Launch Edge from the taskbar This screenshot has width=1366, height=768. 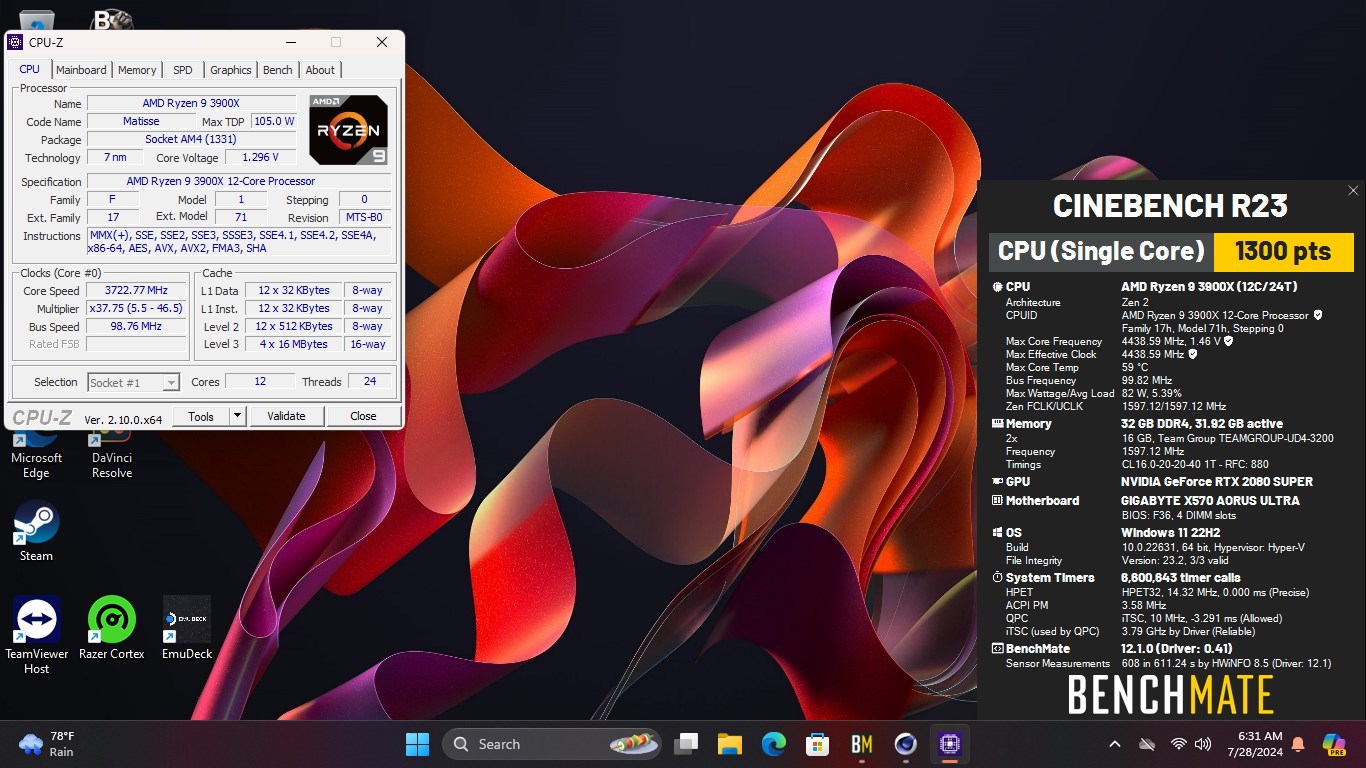(x=774, y=744)
